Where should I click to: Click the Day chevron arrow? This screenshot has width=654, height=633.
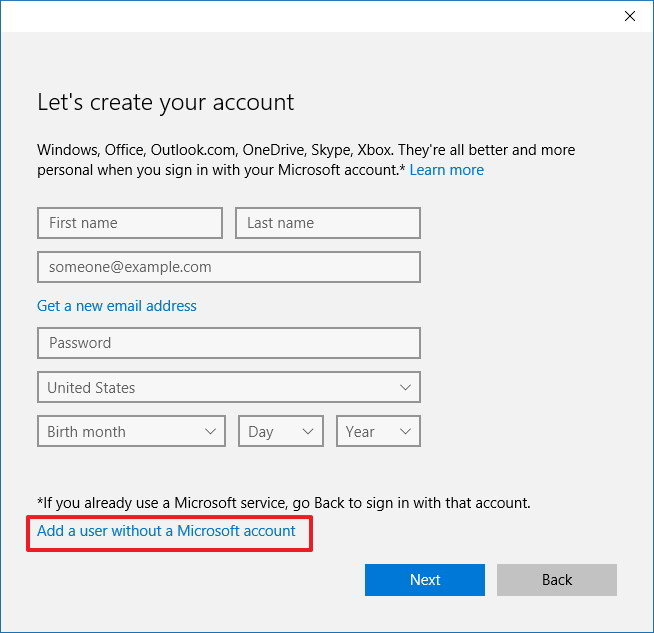(x=307, y=432)
